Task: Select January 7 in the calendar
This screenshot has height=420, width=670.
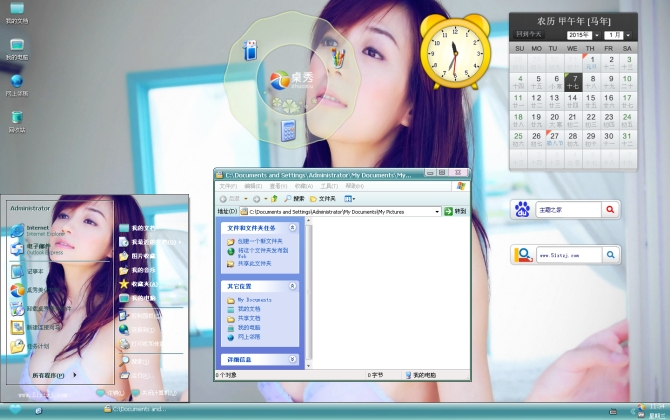Action: [x=573, y=82]
